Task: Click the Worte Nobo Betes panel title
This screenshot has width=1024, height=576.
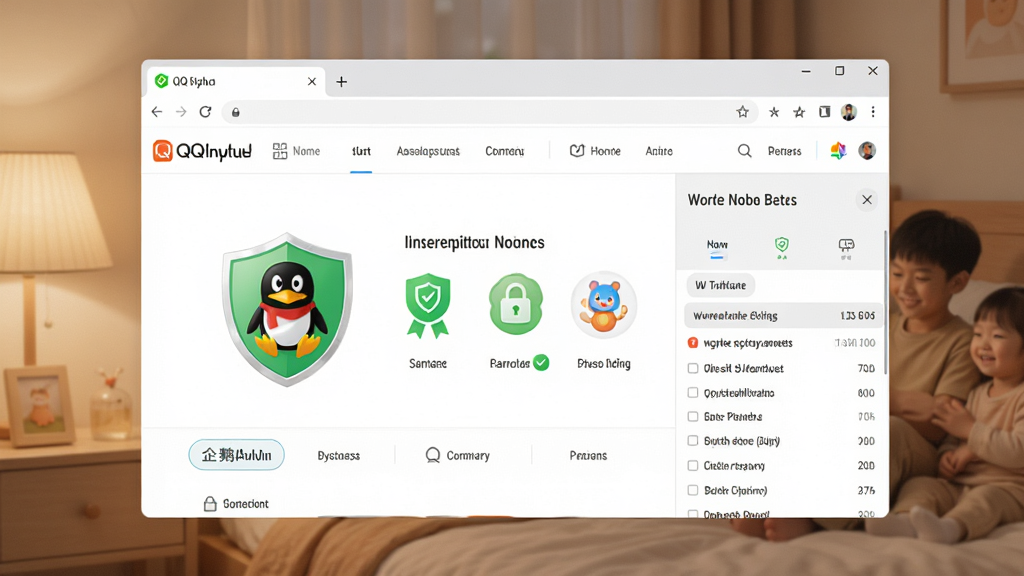Action: pyautogui.click(x=742, y=200)
